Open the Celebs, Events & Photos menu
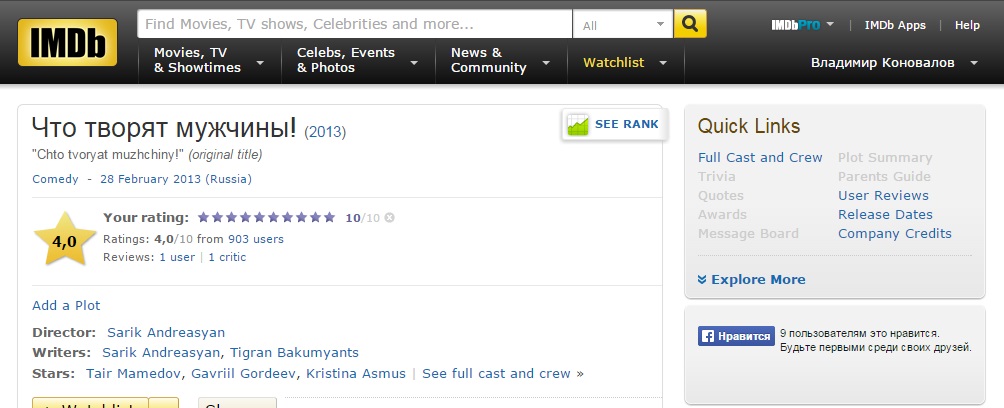The width and height of the screenshot is (1004, 408). [x=358, y=61]
